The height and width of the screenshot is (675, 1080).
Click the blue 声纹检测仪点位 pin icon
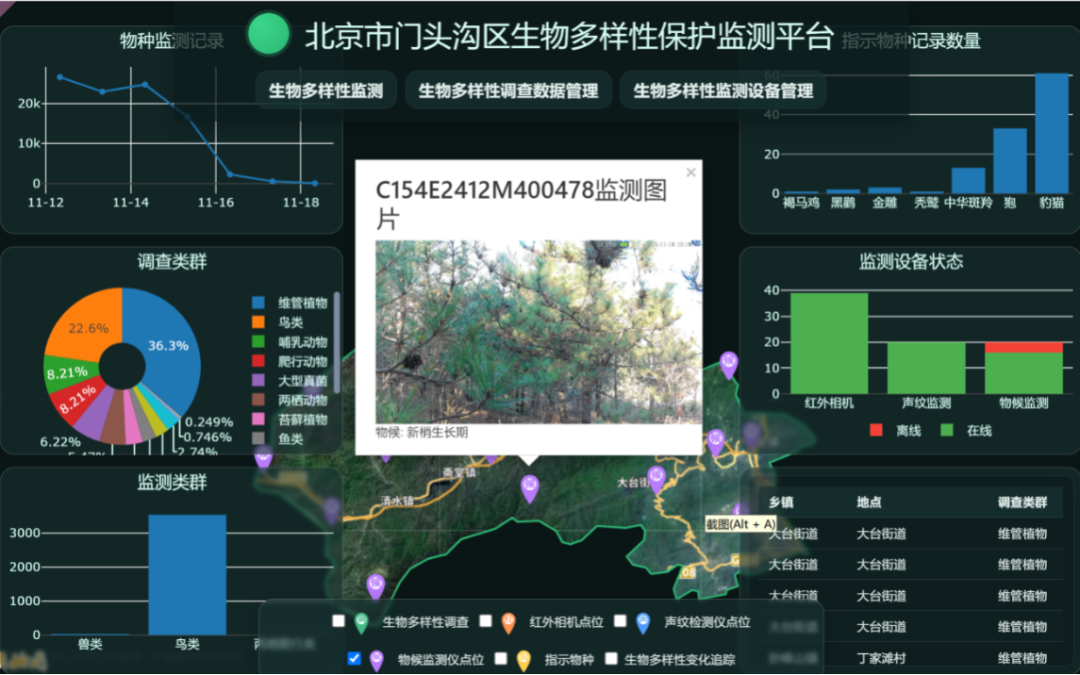(643, 622)
